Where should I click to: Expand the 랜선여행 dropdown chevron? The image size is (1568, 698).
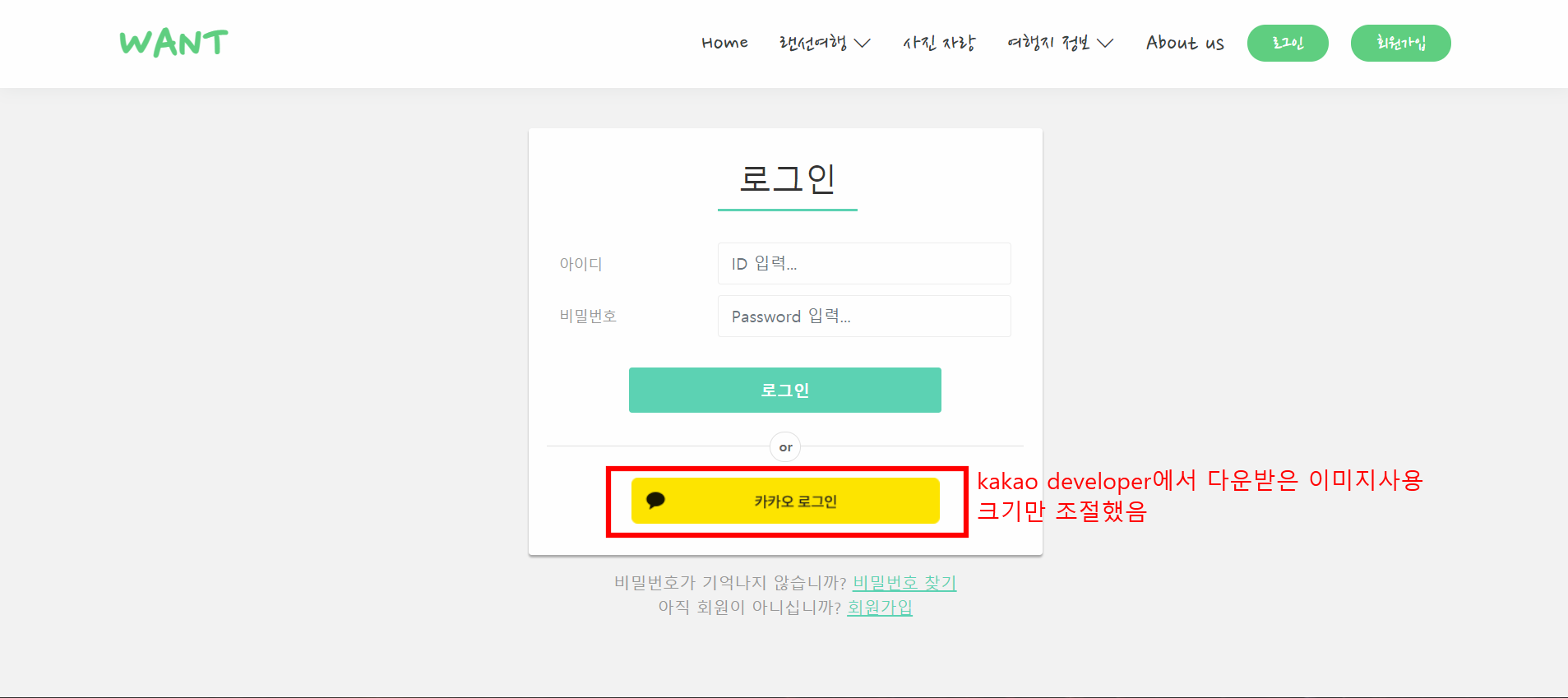coord(862,44)
